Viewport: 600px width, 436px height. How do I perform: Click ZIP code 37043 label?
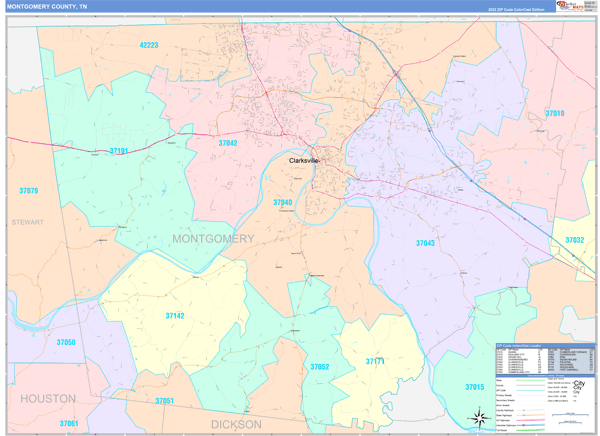click(x=426, y=243)
